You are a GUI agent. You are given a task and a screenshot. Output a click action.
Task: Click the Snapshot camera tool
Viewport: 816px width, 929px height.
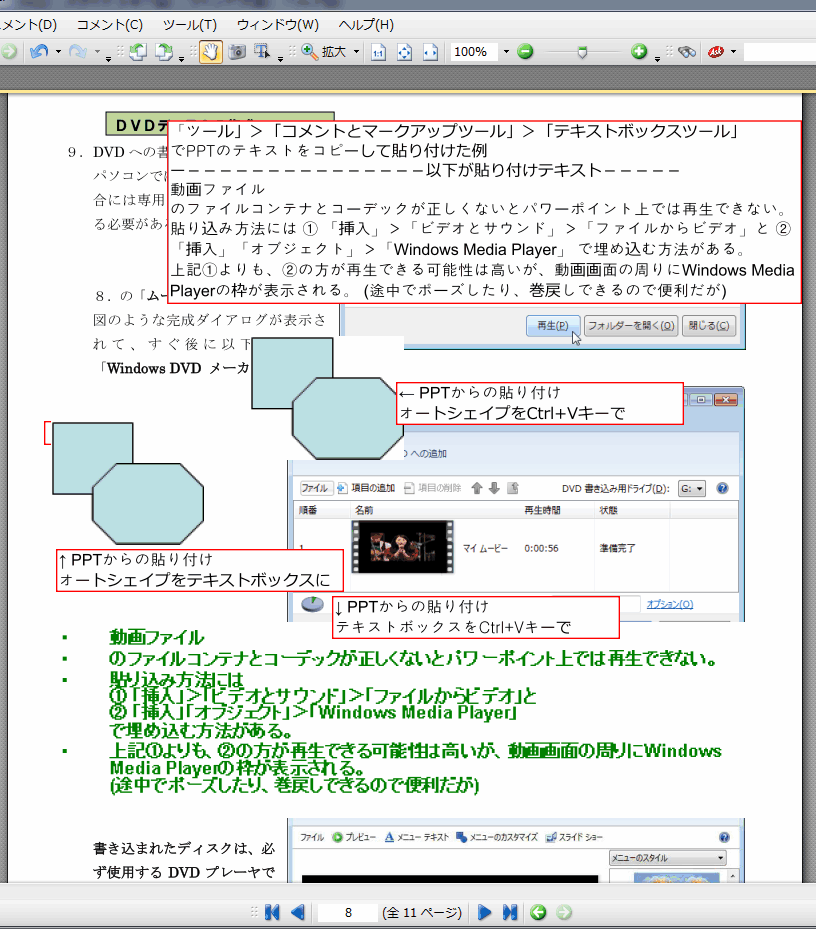point(237,52)
